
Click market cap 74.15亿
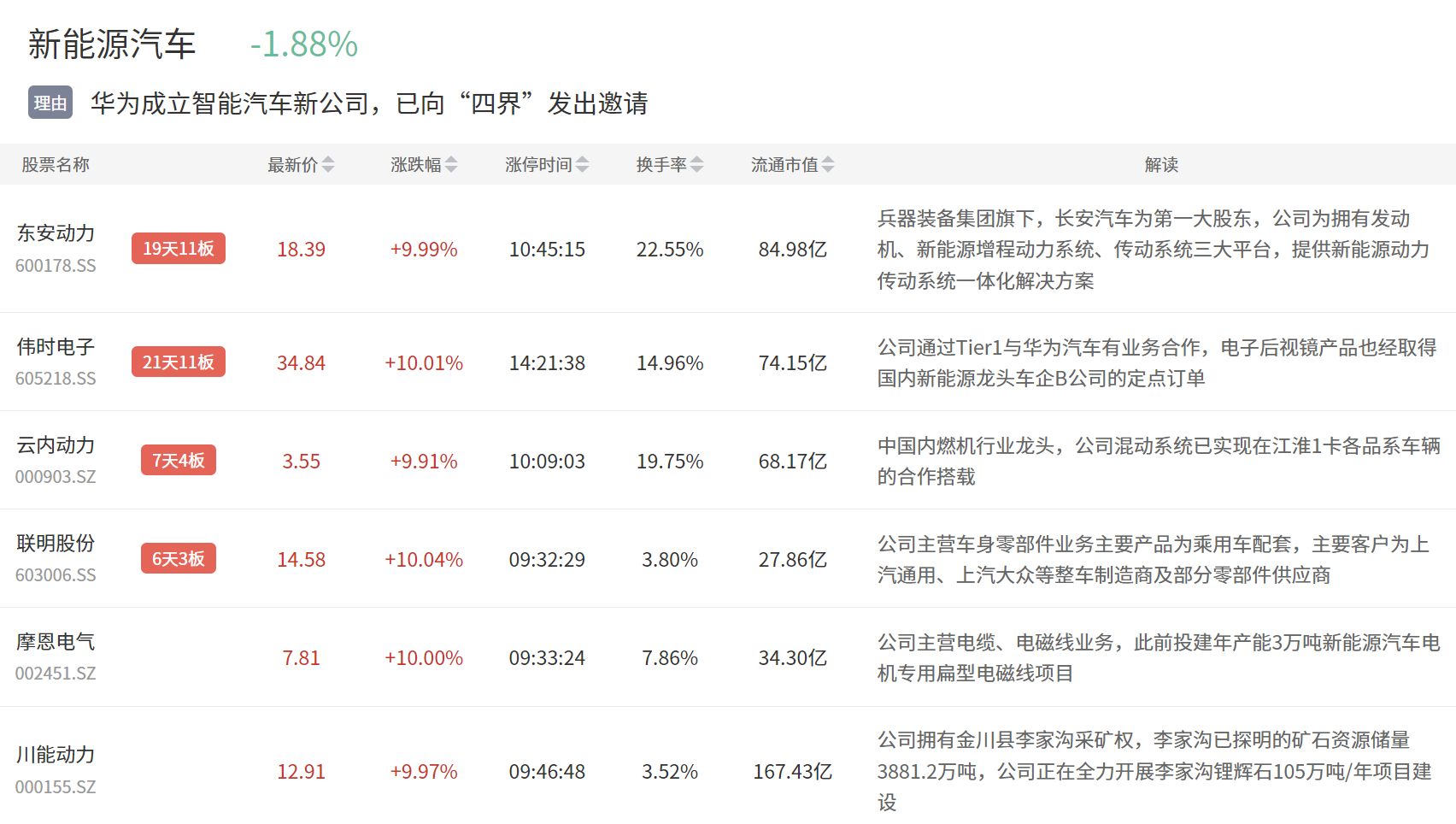[x=793, y=363]
